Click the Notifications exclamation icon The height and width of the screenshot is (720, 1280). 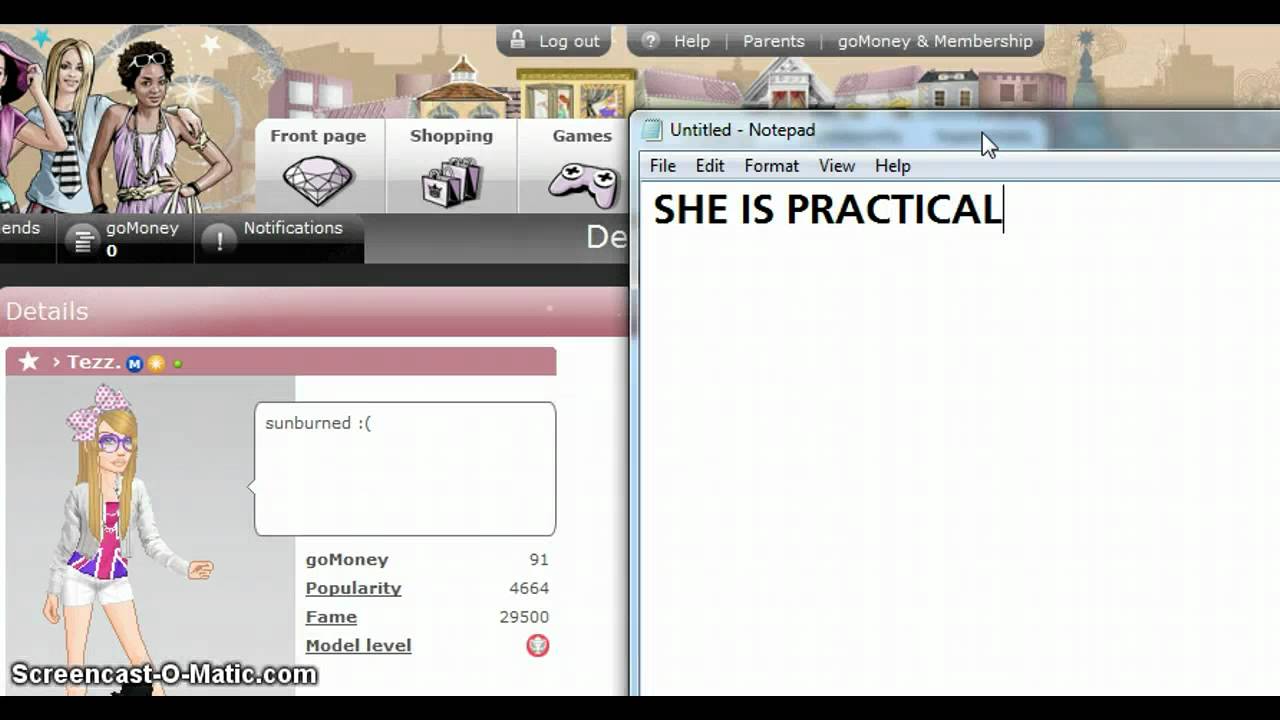pos(219,240)
